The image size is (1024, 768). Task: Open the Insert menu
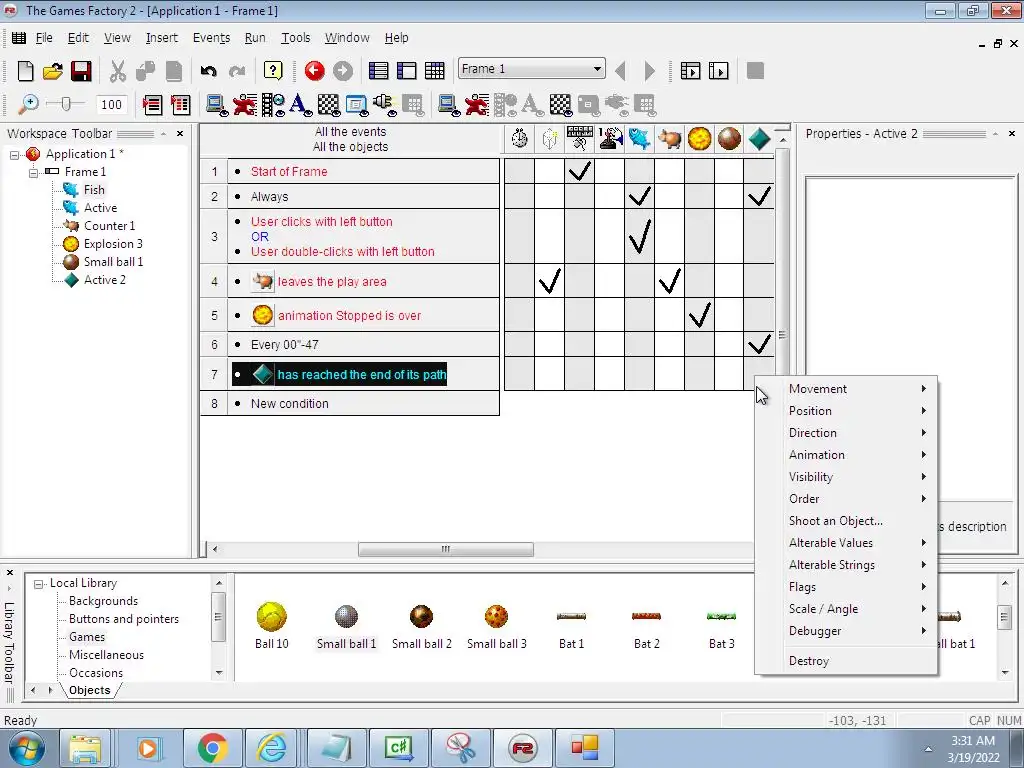161,38
